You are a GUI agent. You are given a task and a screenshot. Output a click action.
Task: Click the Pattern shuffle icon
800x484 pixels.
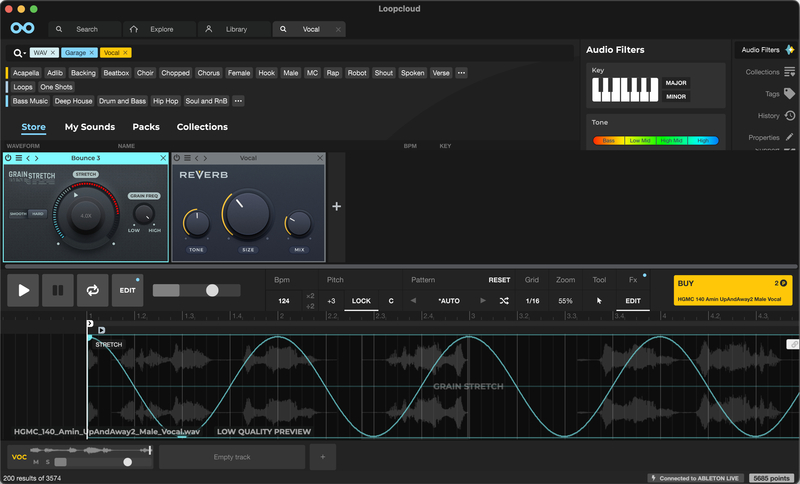point(504,301)
